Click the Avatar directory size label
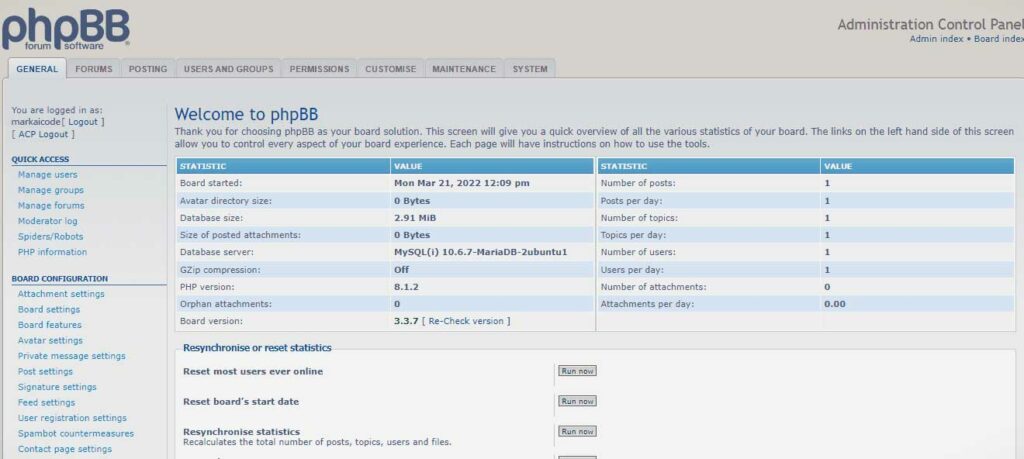 pyautogui.click(x=226, y=201)
